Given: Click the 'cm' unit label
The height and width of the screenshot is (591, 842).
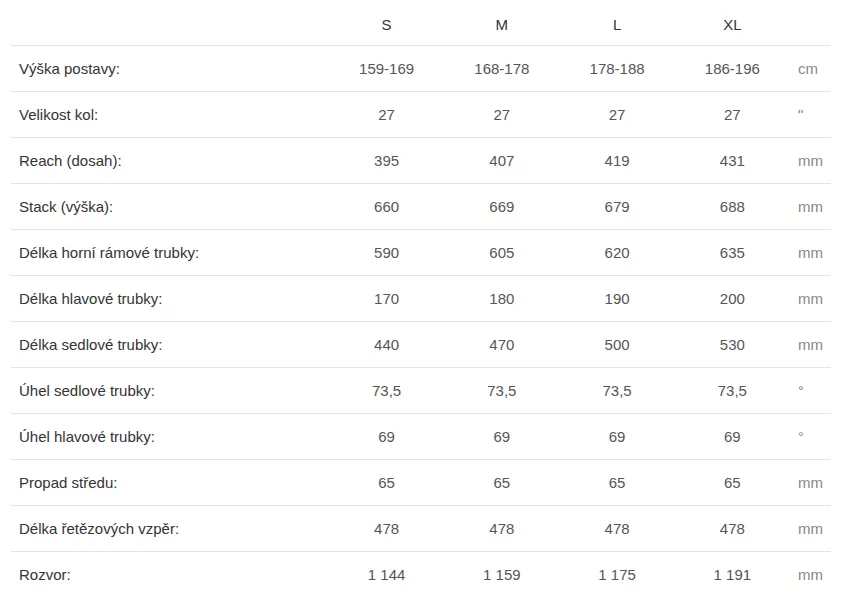Looking at the screenshot, I should coord(808,69).
